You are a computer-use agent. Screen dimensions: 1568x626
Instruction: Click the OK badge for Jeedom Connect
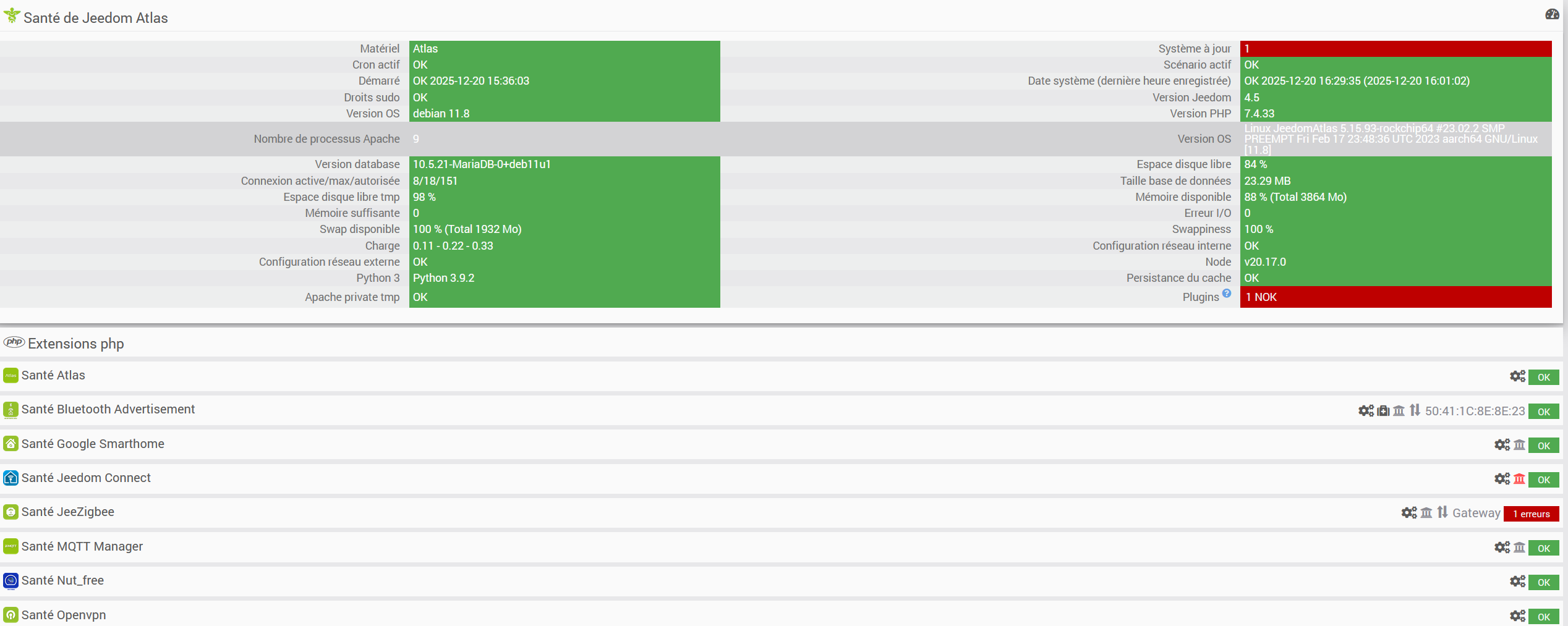coord(1543,480)
